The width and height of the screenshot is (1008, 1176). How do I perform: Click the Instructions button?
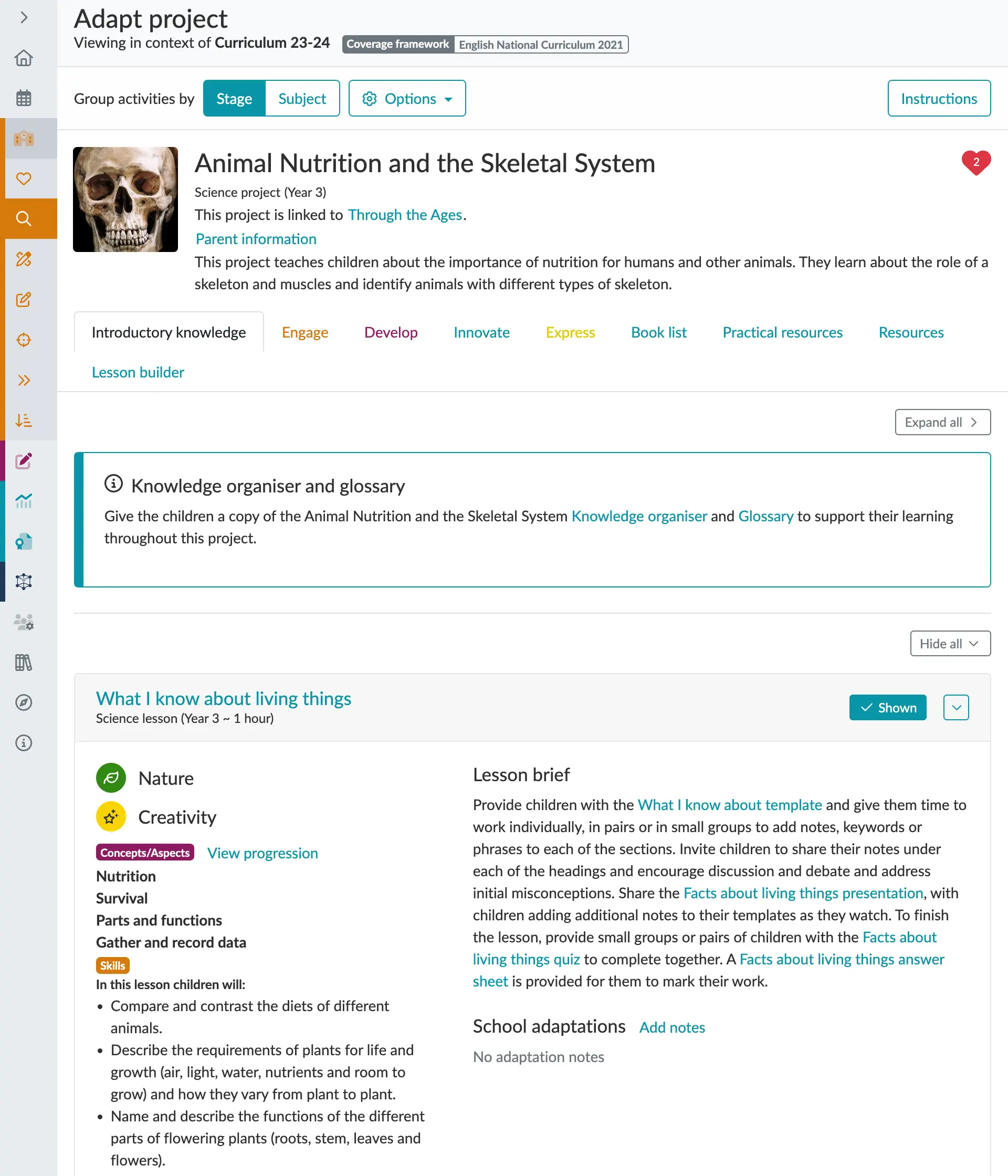[x=939, y=99]
